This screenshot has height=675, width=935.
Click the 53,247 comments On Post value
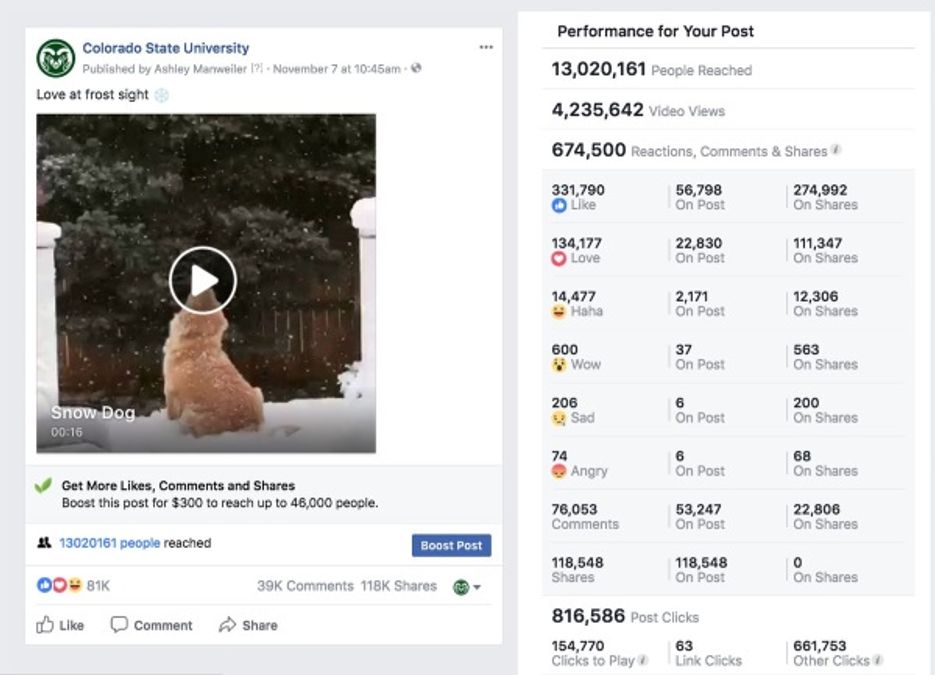pyautogui.click(x=698, y=509)
